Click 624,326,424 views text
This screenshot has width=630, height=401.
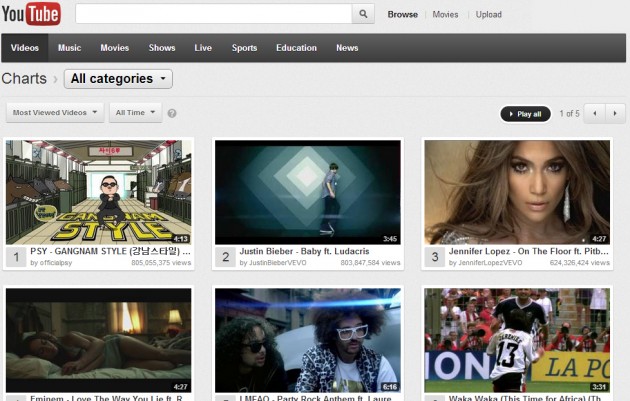coord(580,263)
